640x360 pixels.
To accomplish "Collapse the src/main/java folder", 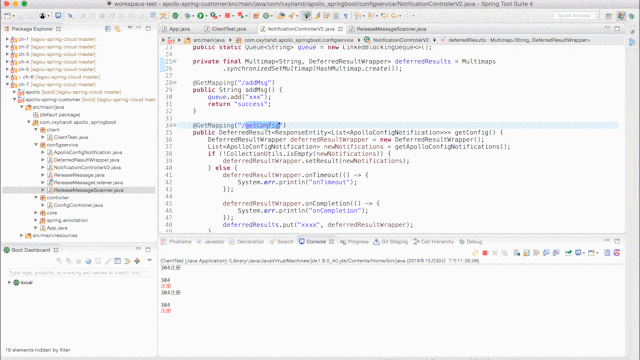I will coord(22,107).
